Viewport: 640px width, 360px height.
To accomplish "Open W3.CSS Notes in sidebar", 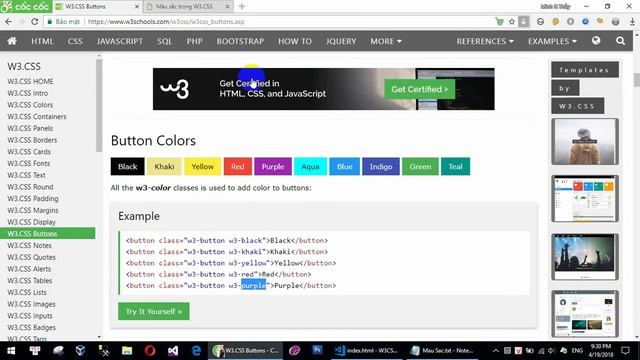I will (29, 246).
